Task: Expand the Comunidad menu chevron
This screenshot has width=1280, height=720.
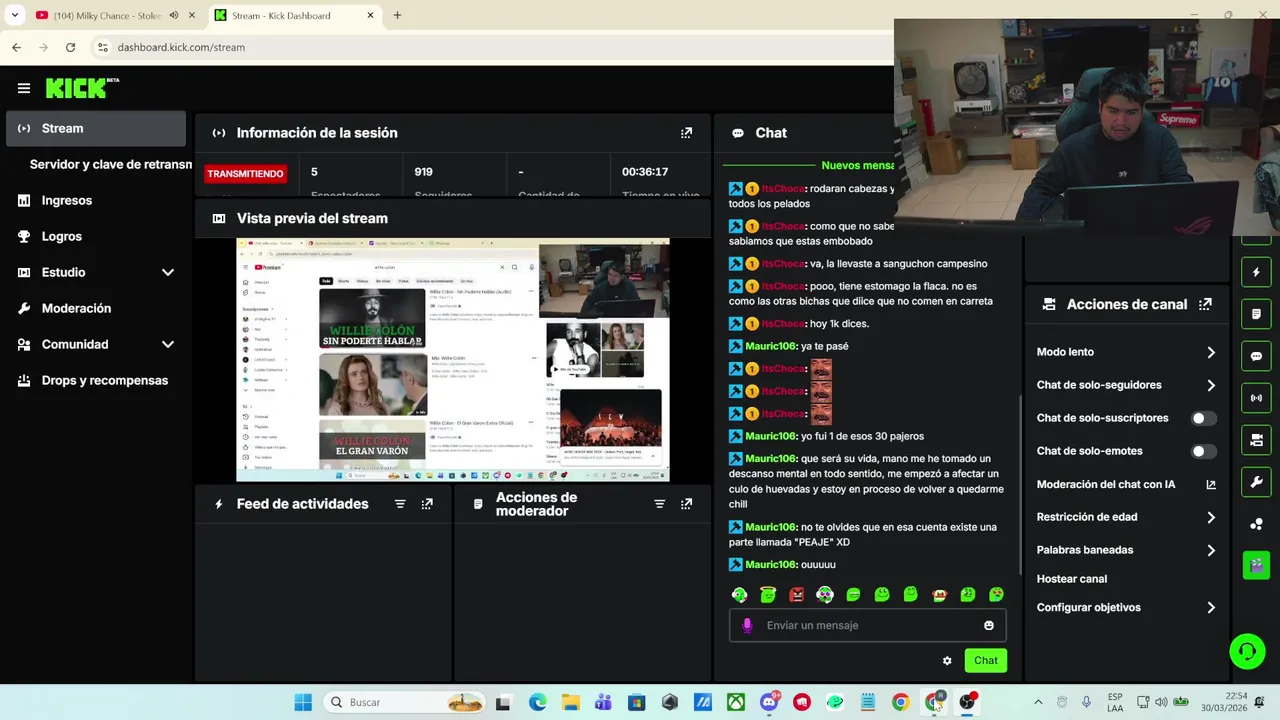Action: [x=168, y=344]
